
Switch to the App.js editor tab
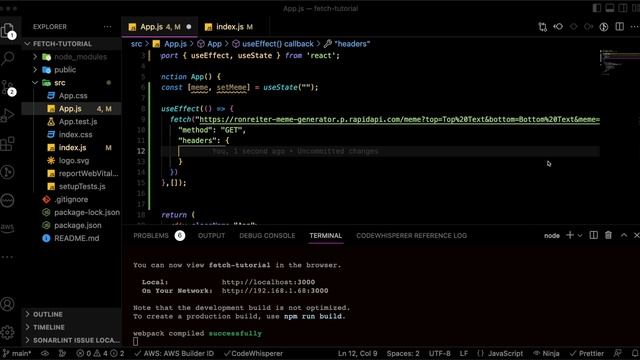coord(160,27)
